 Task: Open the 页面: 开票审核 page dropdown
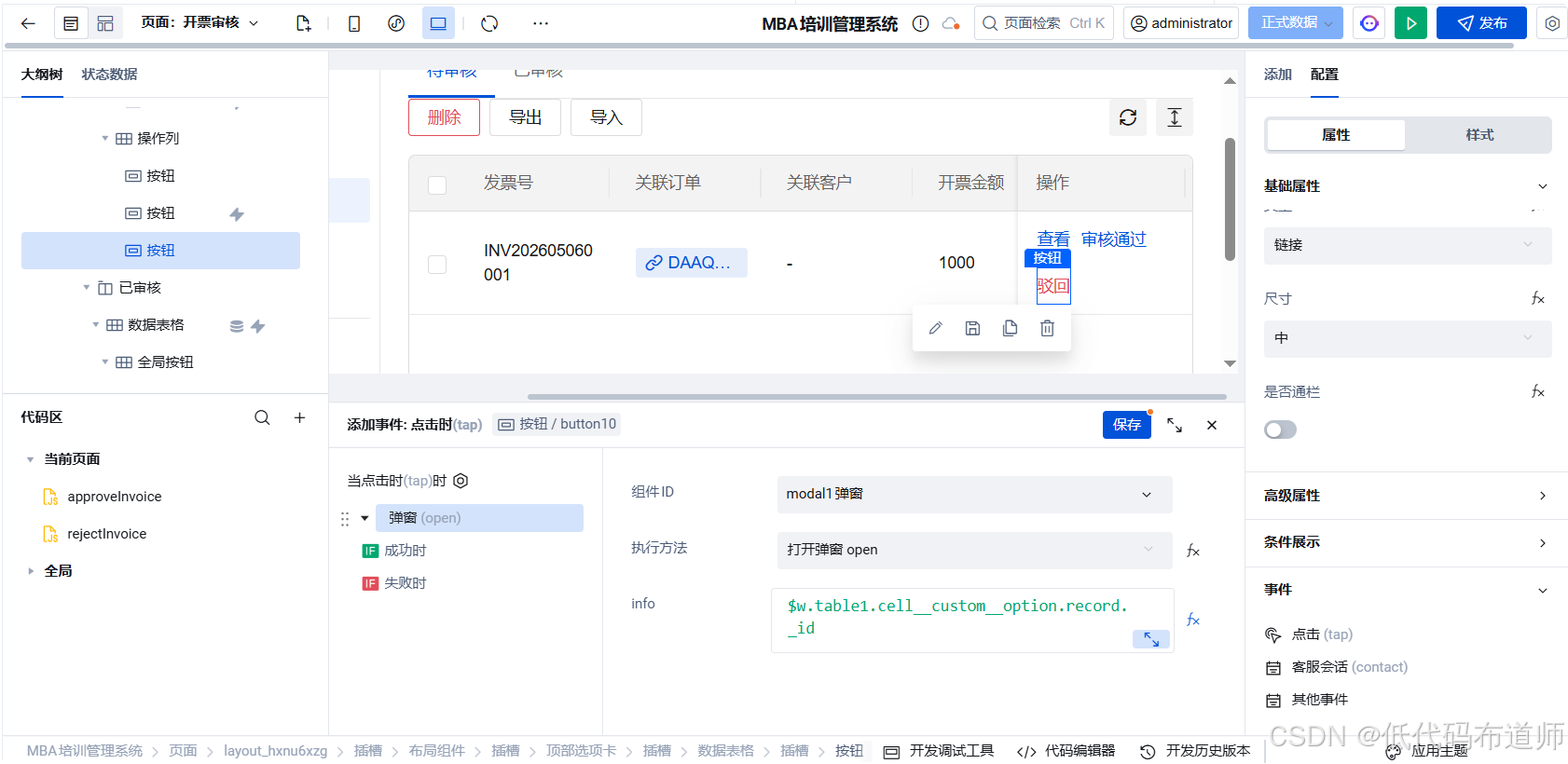pyautogui.click(x=199, y=22)
